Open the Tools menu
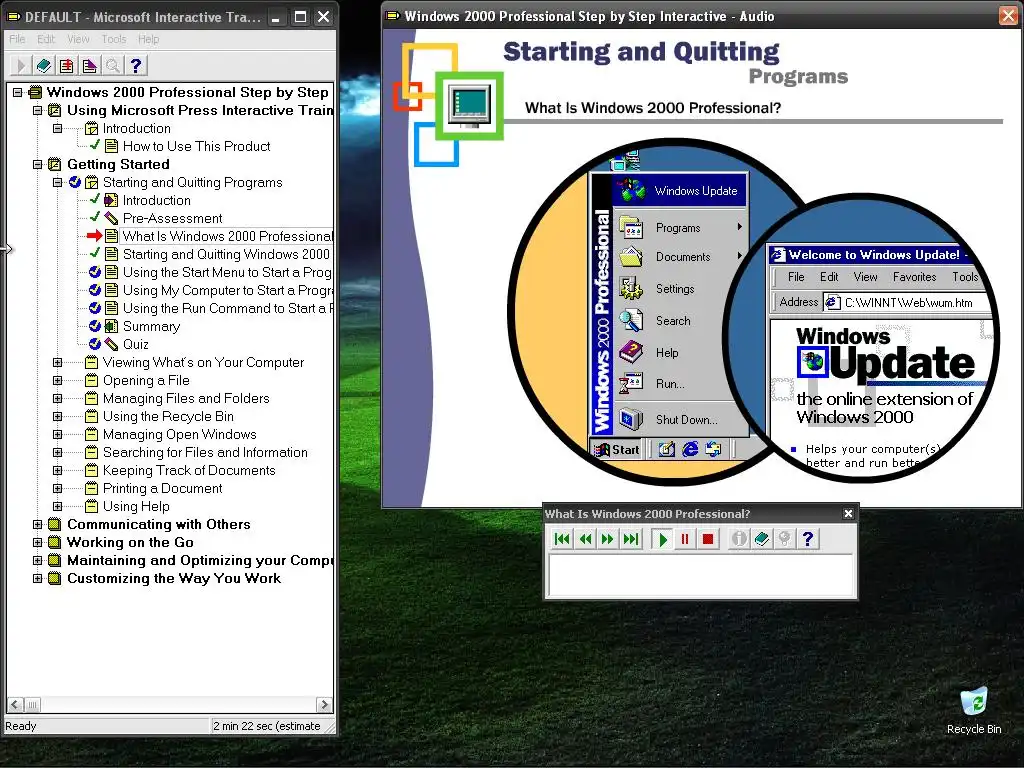Viewport: 1024px width, 768px height. click(x=114, y=39)
